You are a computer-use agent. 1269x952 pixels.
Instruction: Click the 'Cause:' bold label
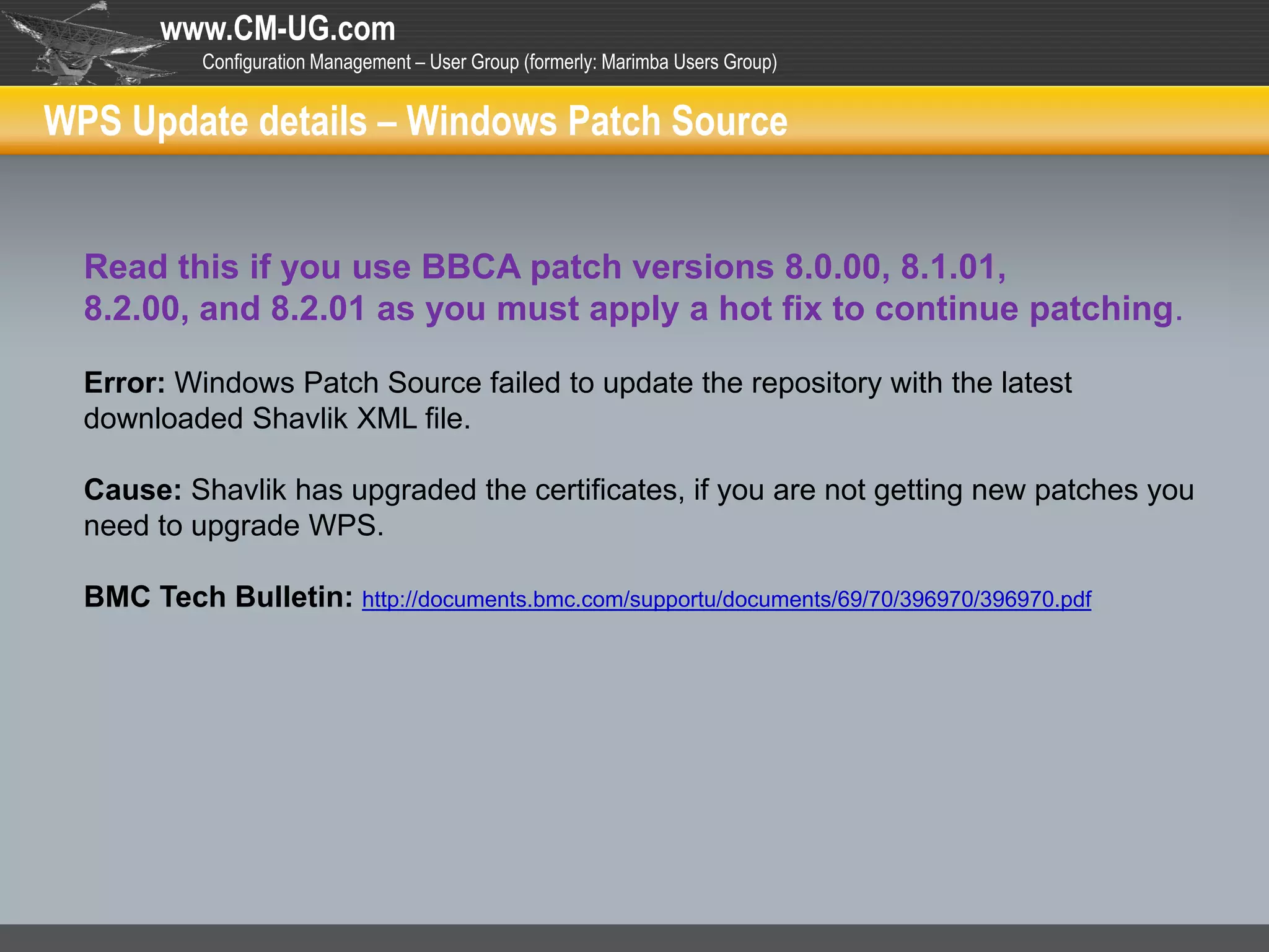click(x=133, y=490)
